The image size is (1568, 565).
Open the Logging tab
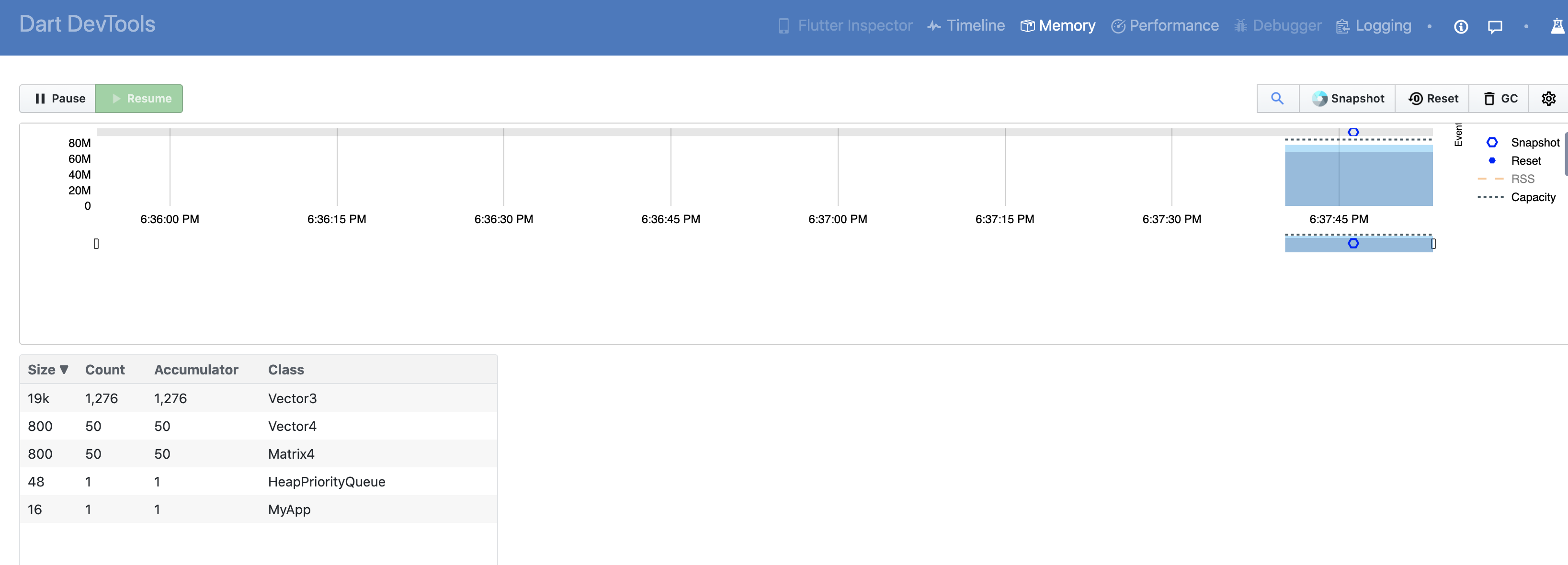1374,25
